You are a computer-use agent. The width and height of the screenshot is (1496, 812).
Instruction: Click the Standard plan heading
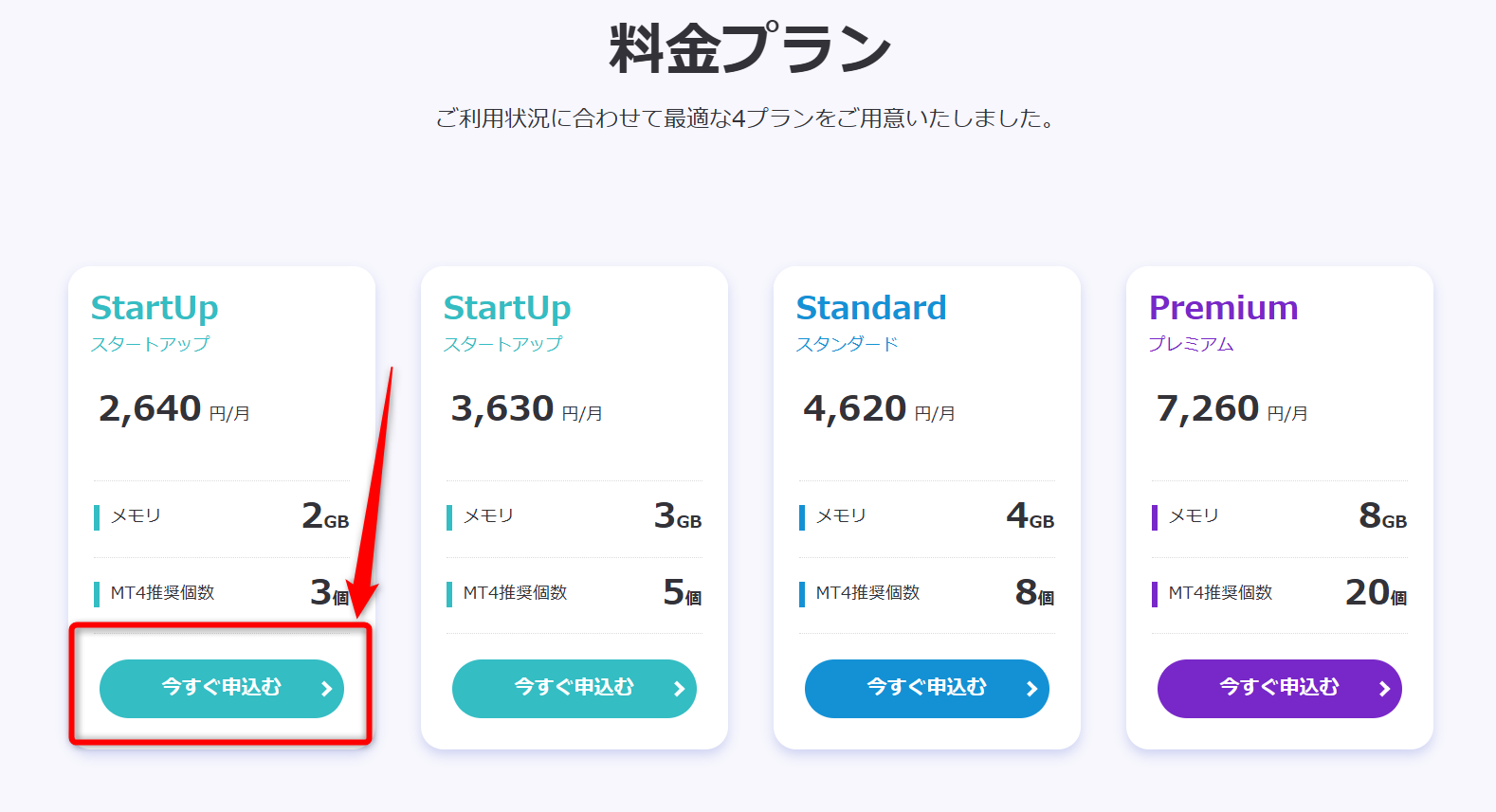point(870,308)
